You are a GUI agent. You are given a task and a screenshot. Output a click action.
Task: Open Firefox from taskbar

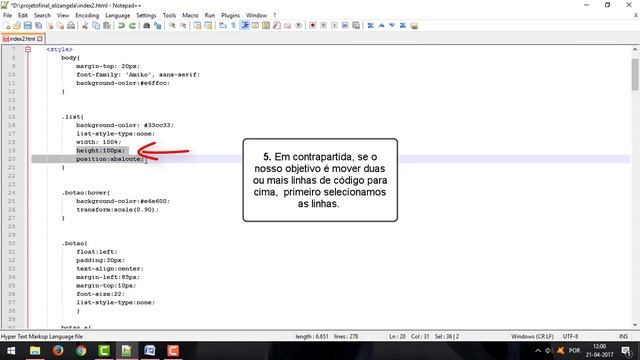click(x=58, y=351)
